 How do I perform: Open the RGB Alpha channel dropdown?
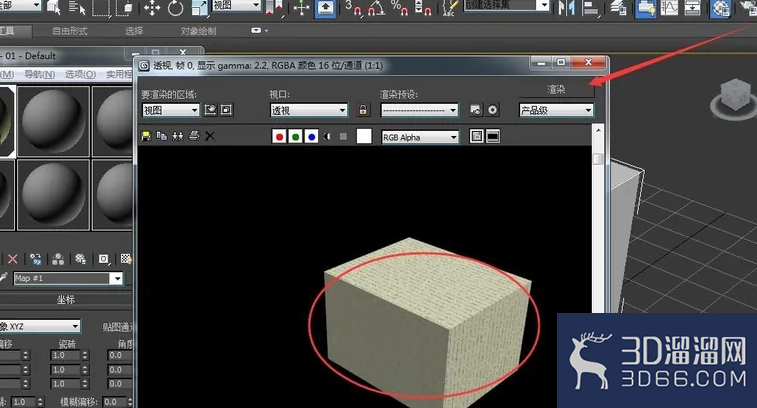(420, 137)
